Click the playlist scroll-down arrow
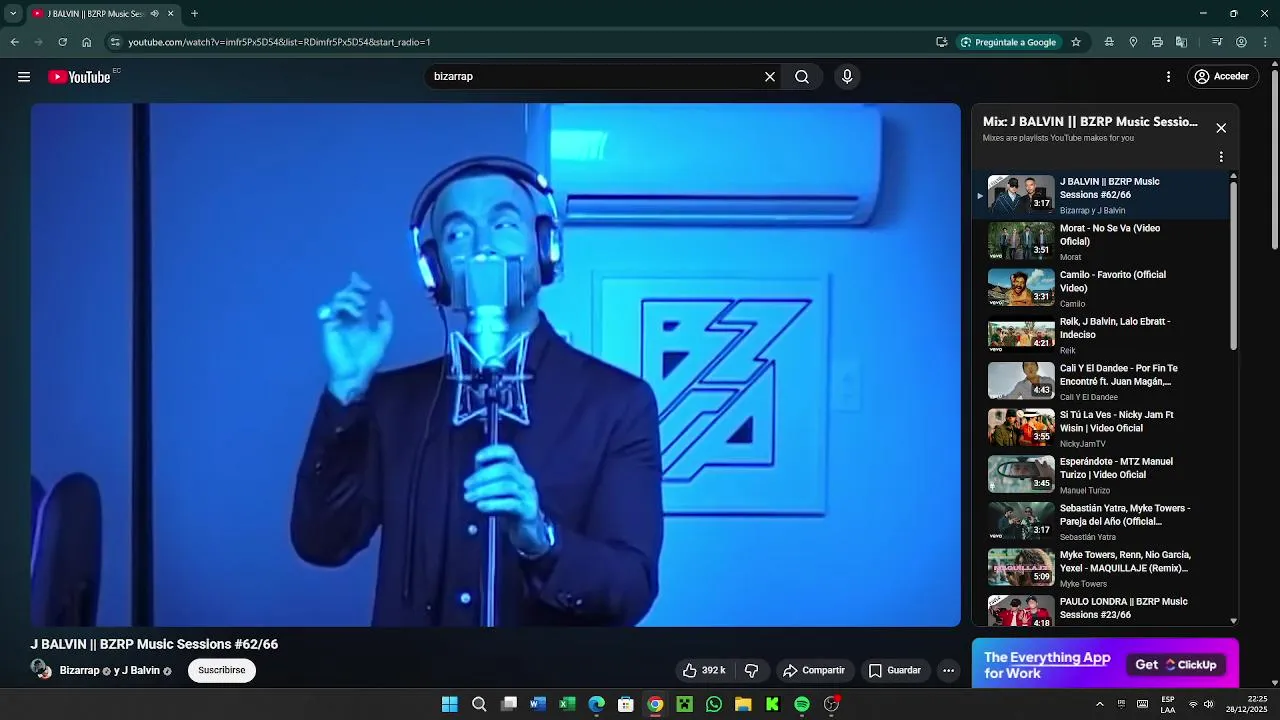 point(1233,621)
